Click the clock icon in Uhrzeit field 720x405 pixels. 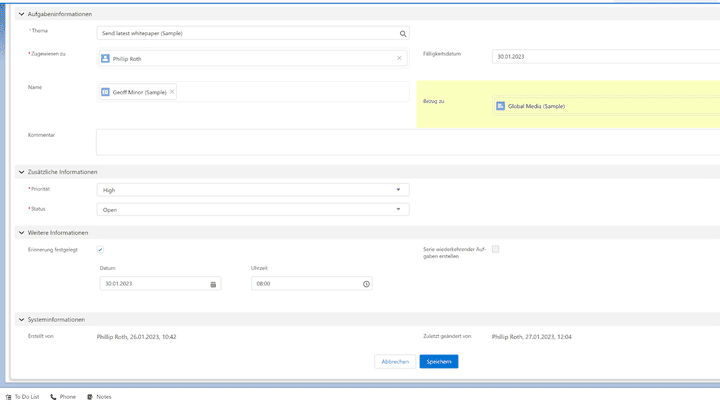click(366, 284)
